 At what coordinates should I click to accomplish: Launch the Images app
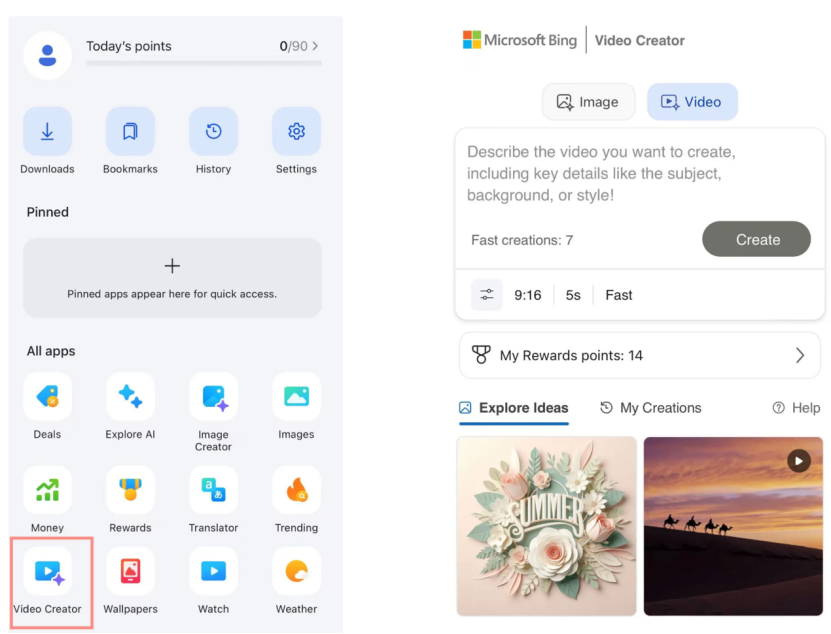click(x=296, y=397)
